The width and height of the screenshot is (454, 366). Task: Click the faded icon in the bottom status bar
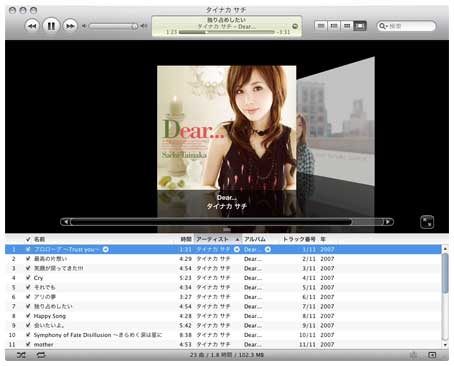[414, 355]
